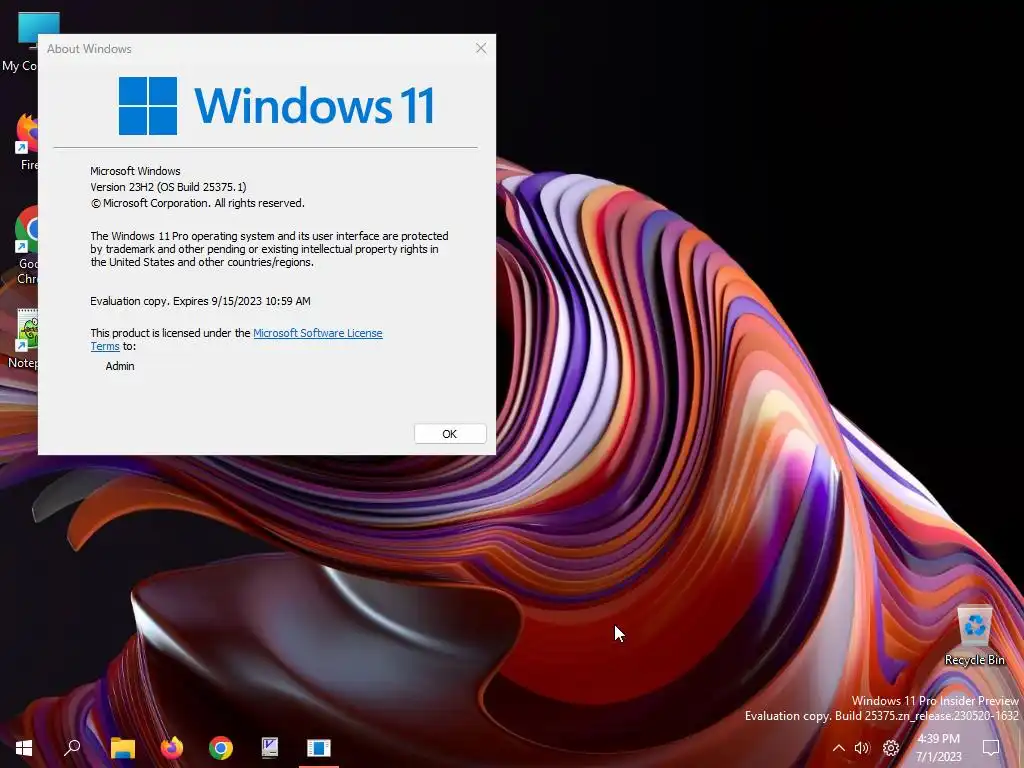
Task: Open the volume speaker control
Action: pyautogui.click(x=863, y=748)
